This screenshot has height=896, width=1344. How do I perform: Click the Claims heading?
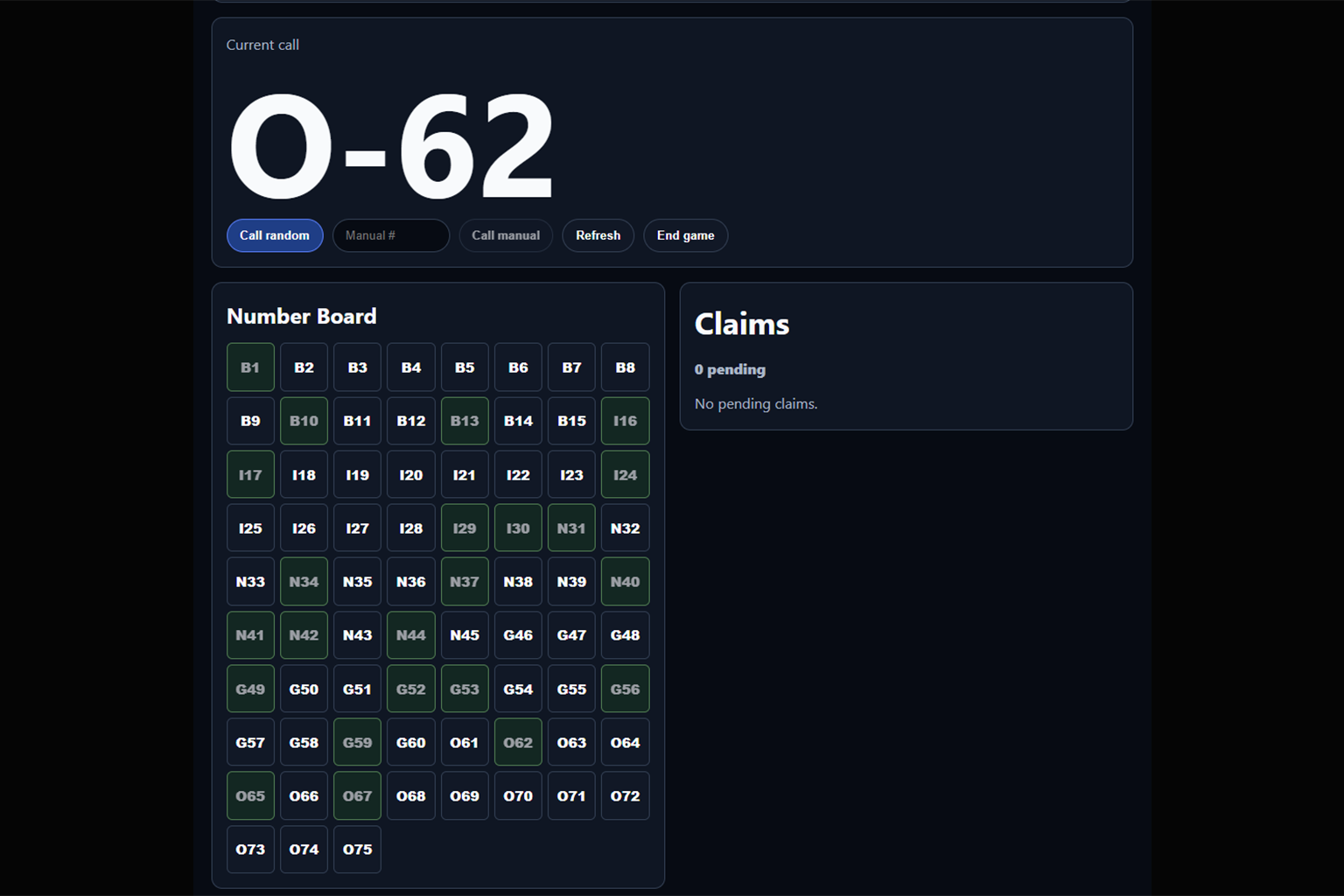[x=742, y=324]
